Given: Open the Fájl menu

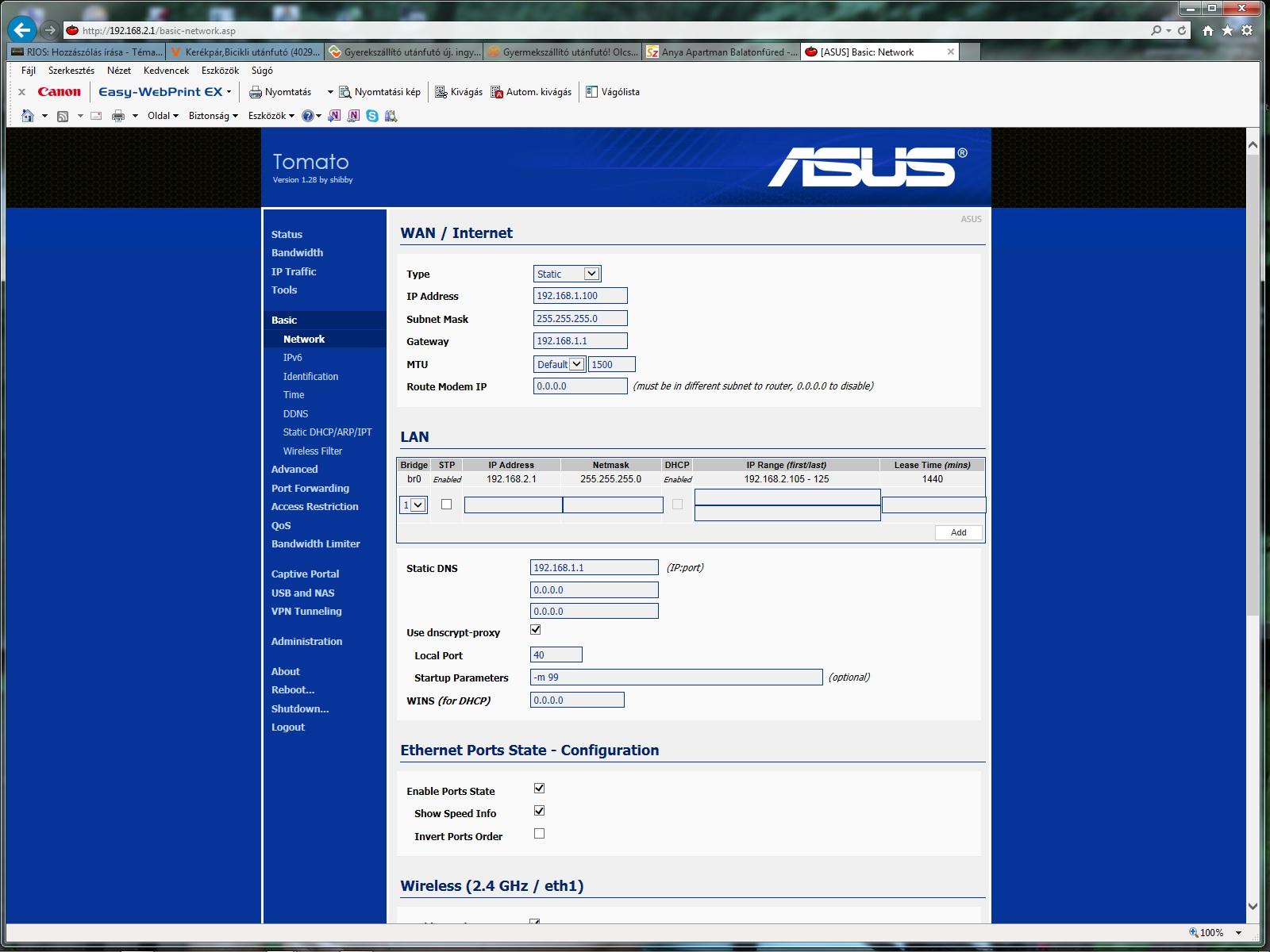Looking at the screenshot, I should [29, 71].
